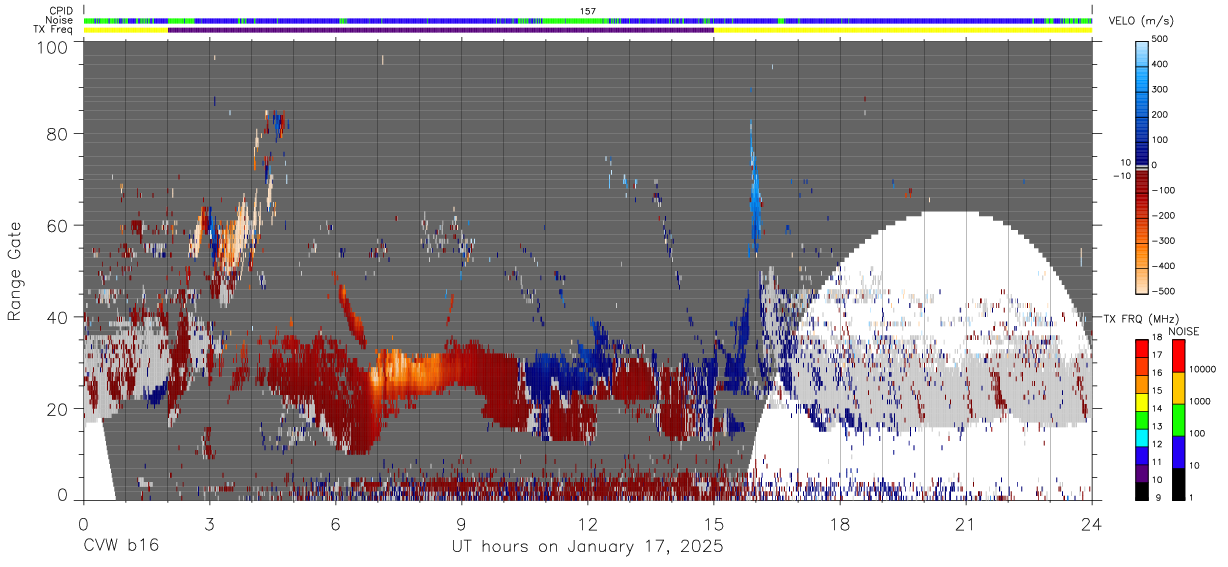Click the black 9-10 MHz frequency swatch
The width and height of the screenshot is (1228, 567).
[x=1142, y=491]
